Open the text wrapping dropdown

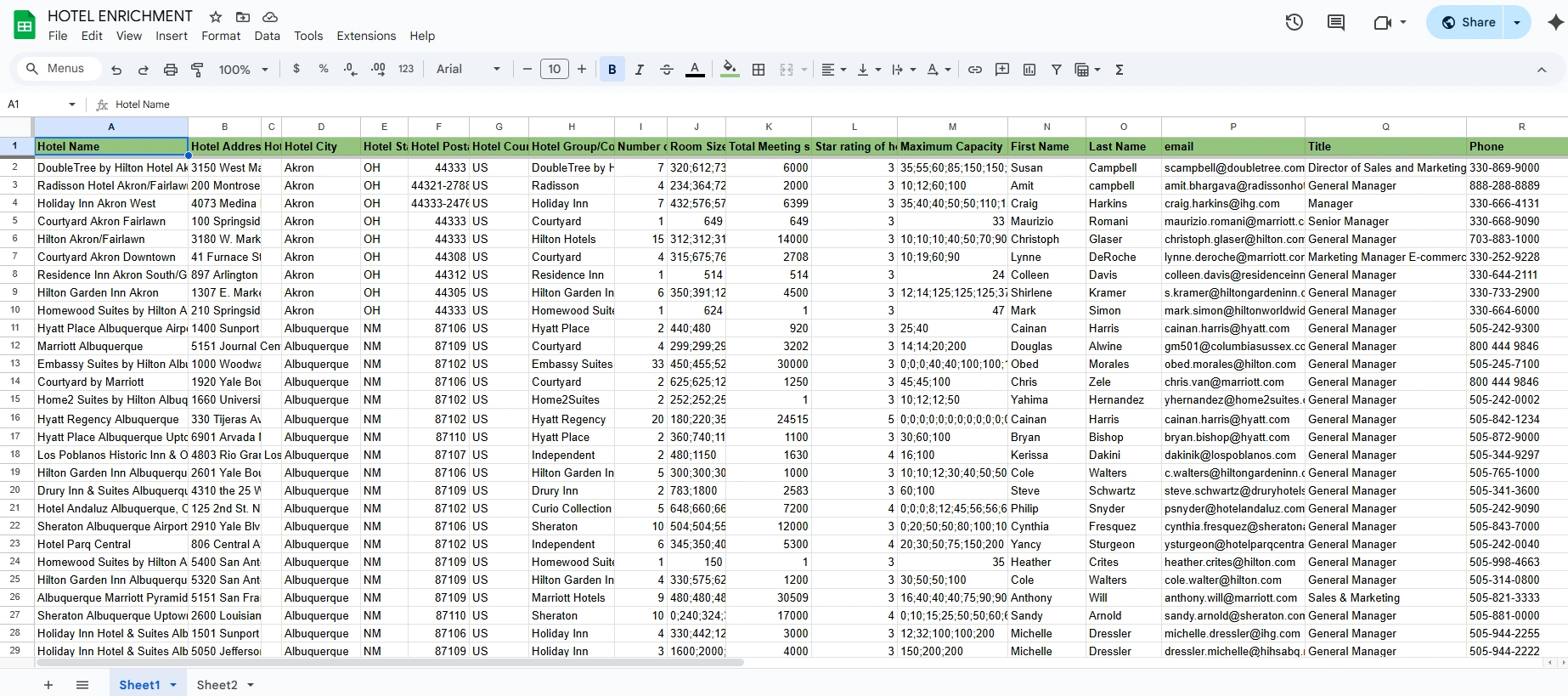[904, 70]
